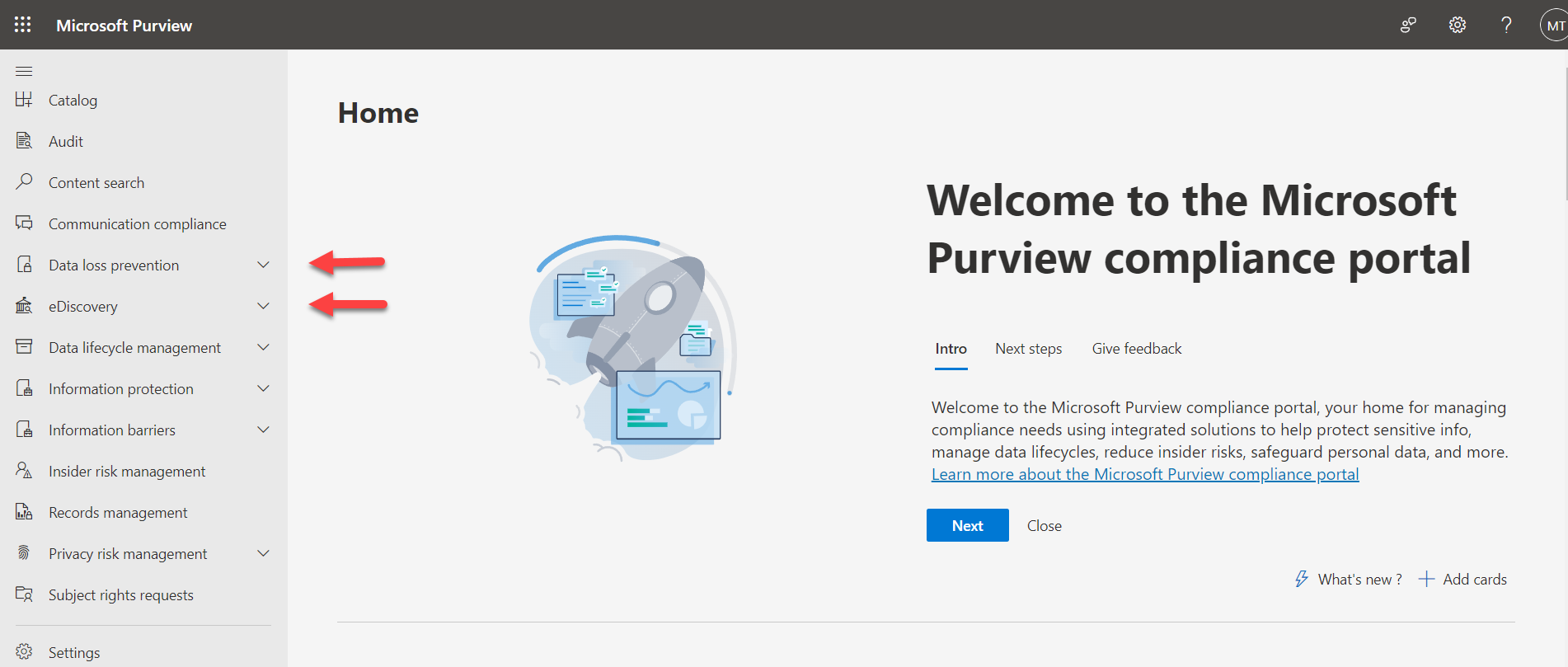Expand the eDiscovery chevron

263,306
